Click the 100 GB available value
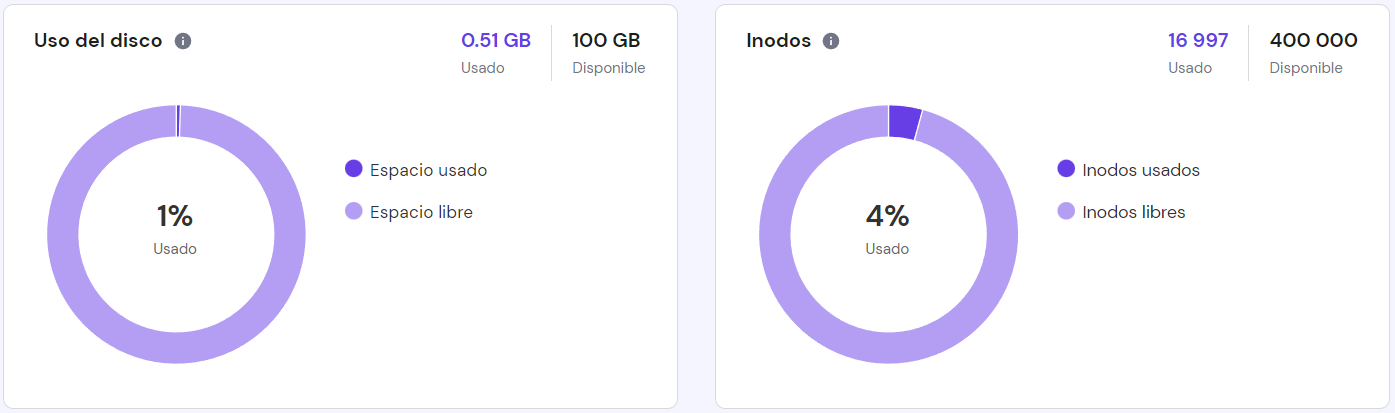 click(x=606, y=41)
